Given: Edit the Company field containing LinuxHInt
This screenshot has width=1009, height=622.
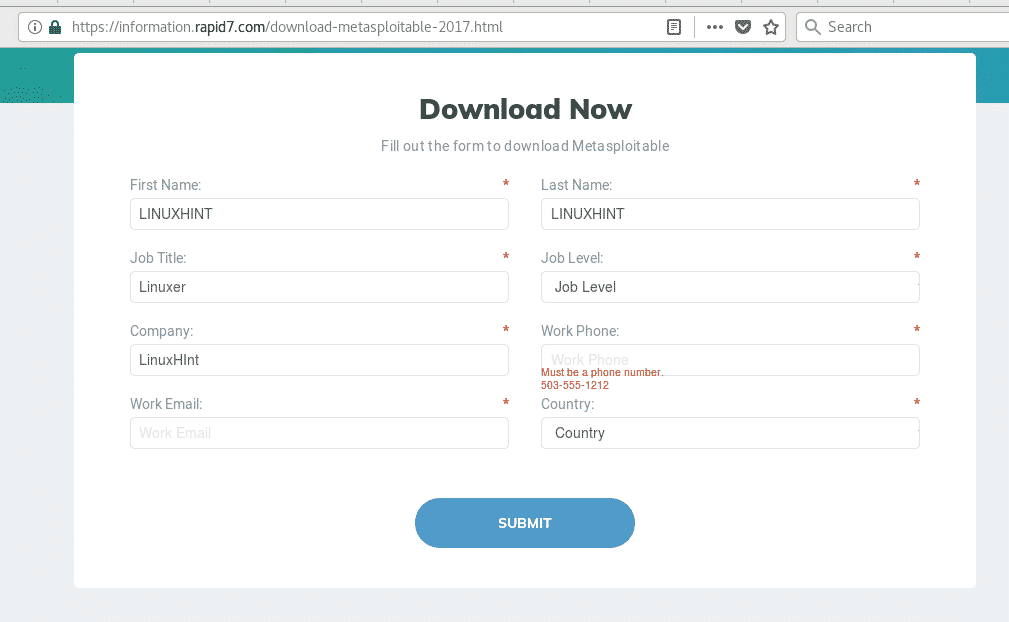Looking at the screenshot, I should coord(319,360).
